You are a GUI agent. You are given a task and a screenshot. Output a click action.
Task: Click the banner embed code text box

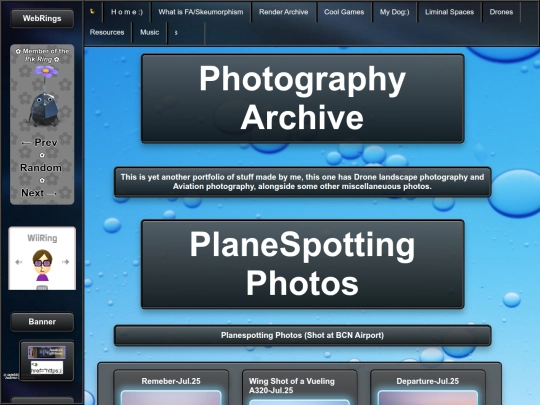(x=47, y=367)
